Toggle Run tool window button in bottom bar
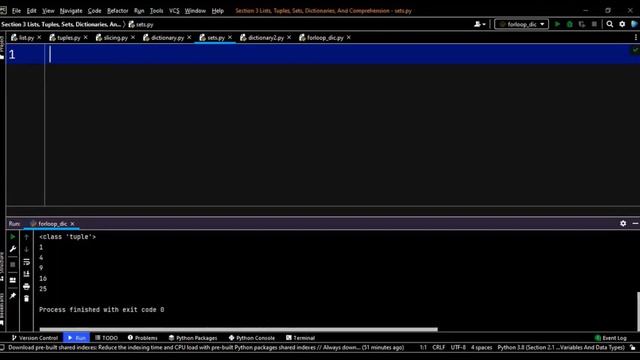The height and width of the screenshot is (360, 640). click(x=76, y=338)
